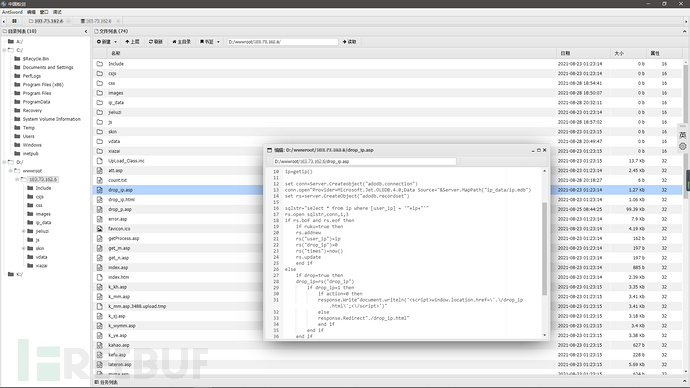Collapse the C:/ drive node
The image size is (690, 388).
click(4, 50)
